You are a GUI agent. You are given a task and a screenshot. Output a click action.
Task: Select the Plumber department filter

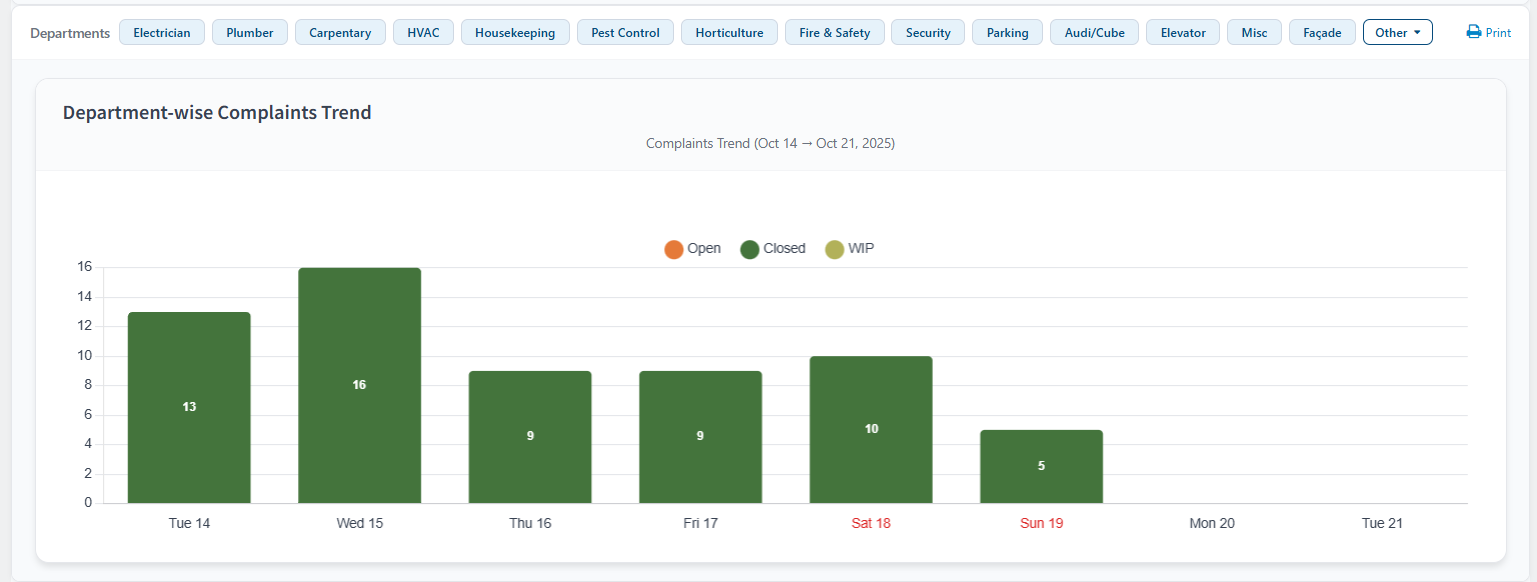coord(250,32)
